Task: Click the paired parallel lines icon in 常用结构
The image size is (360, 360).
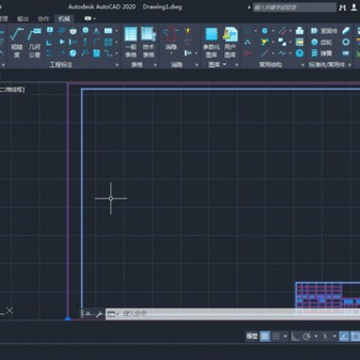Action: point(282,31)
